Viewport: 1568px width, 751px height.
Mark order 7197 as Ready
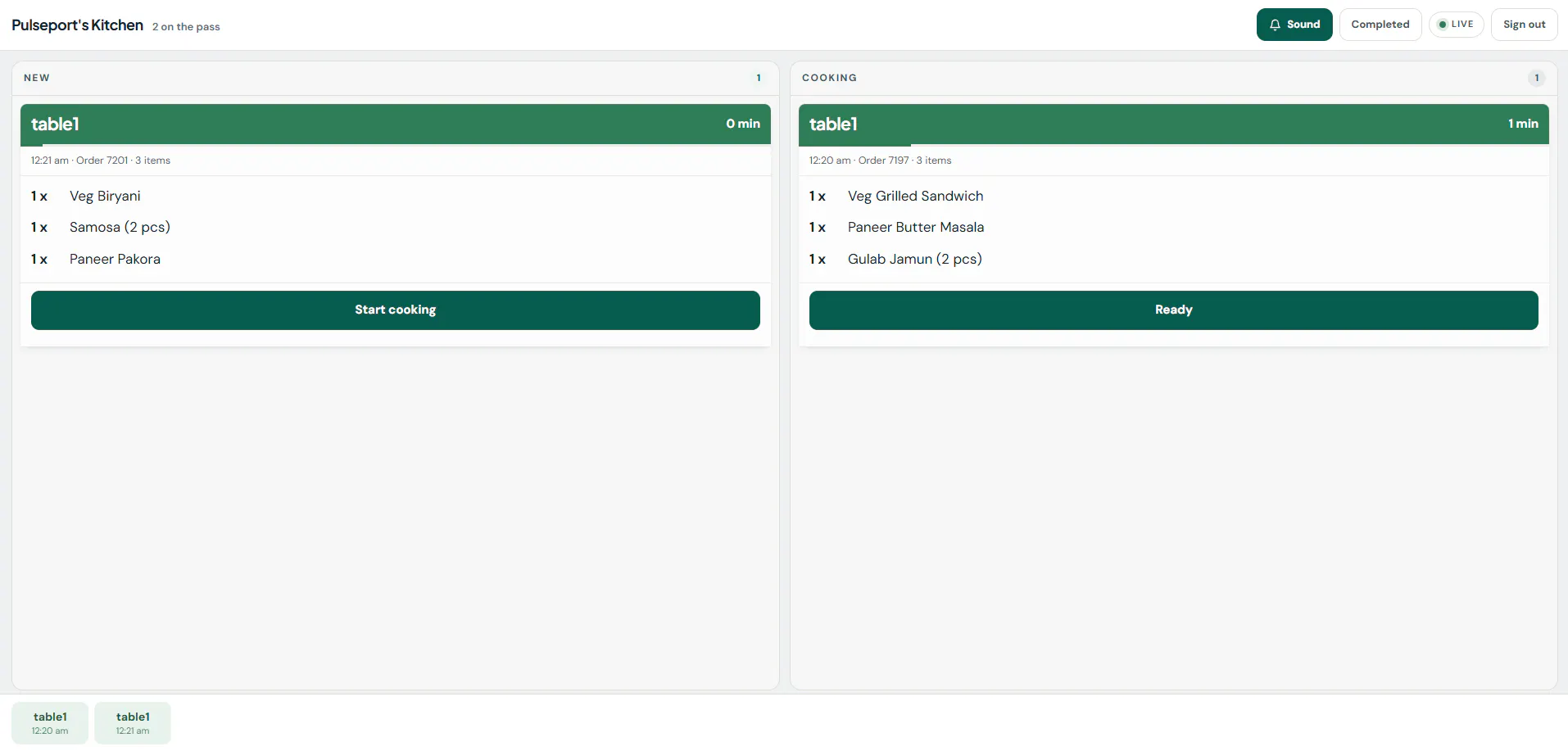1174,310
